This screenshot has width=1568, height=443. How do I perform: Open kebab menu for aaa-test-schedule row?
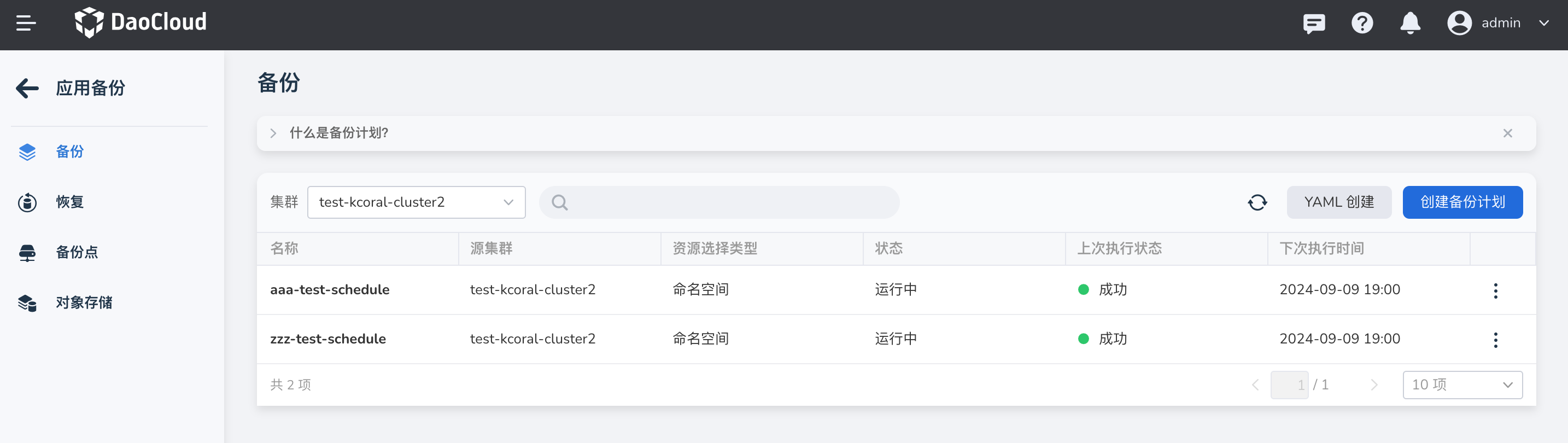pyautogui.click(x=1496, y=290)
